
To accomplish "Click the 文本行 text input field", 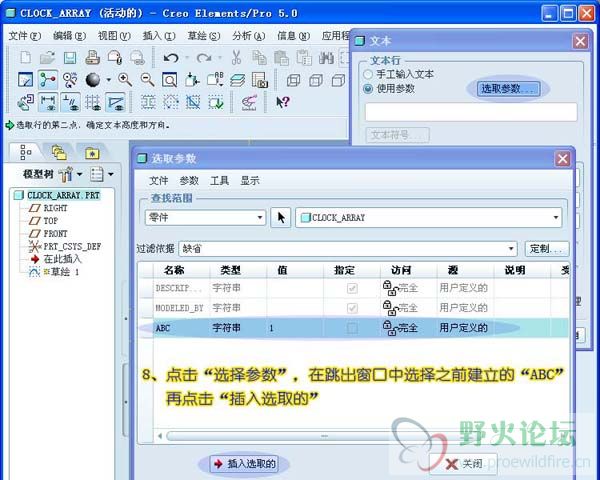I will (x=471, y=112).
